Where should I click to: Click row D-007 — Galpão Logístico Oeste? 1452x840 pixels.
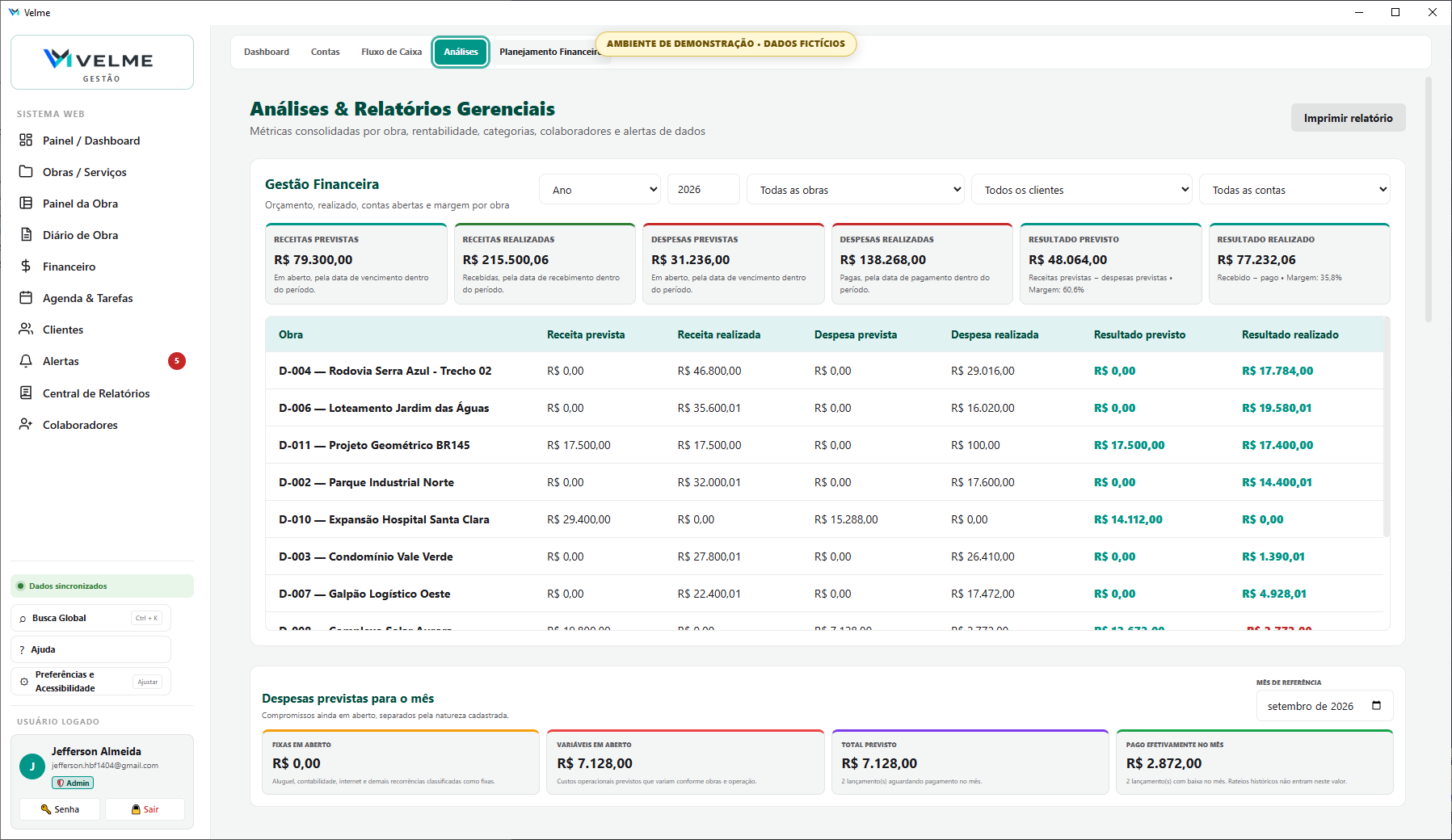[824, 594]
